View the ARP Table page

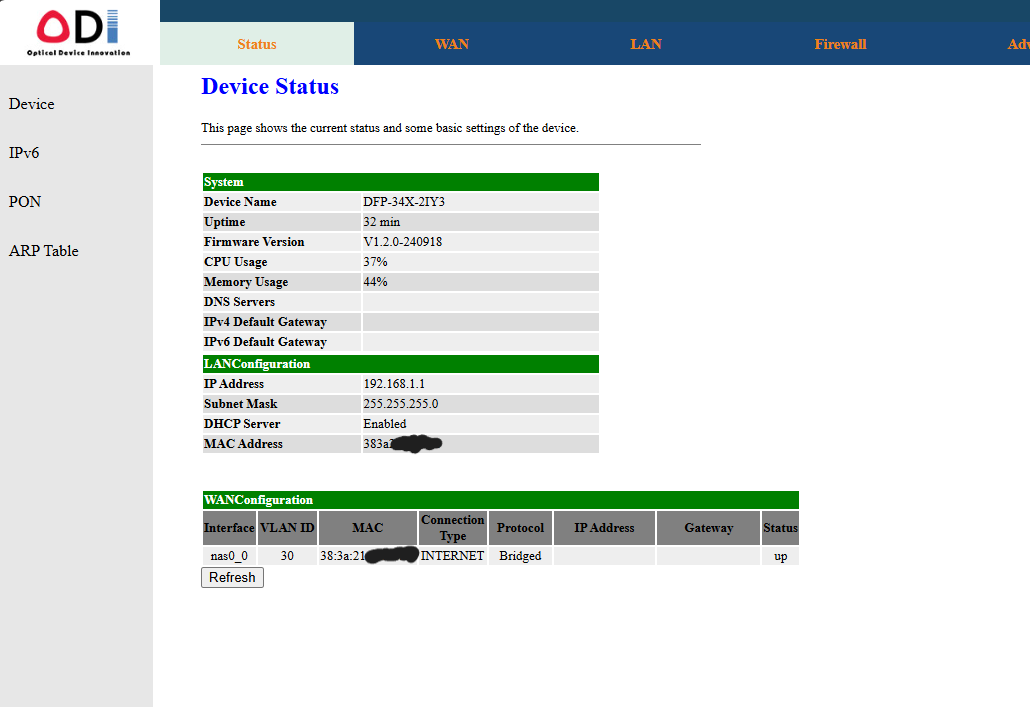pos(44,251)
